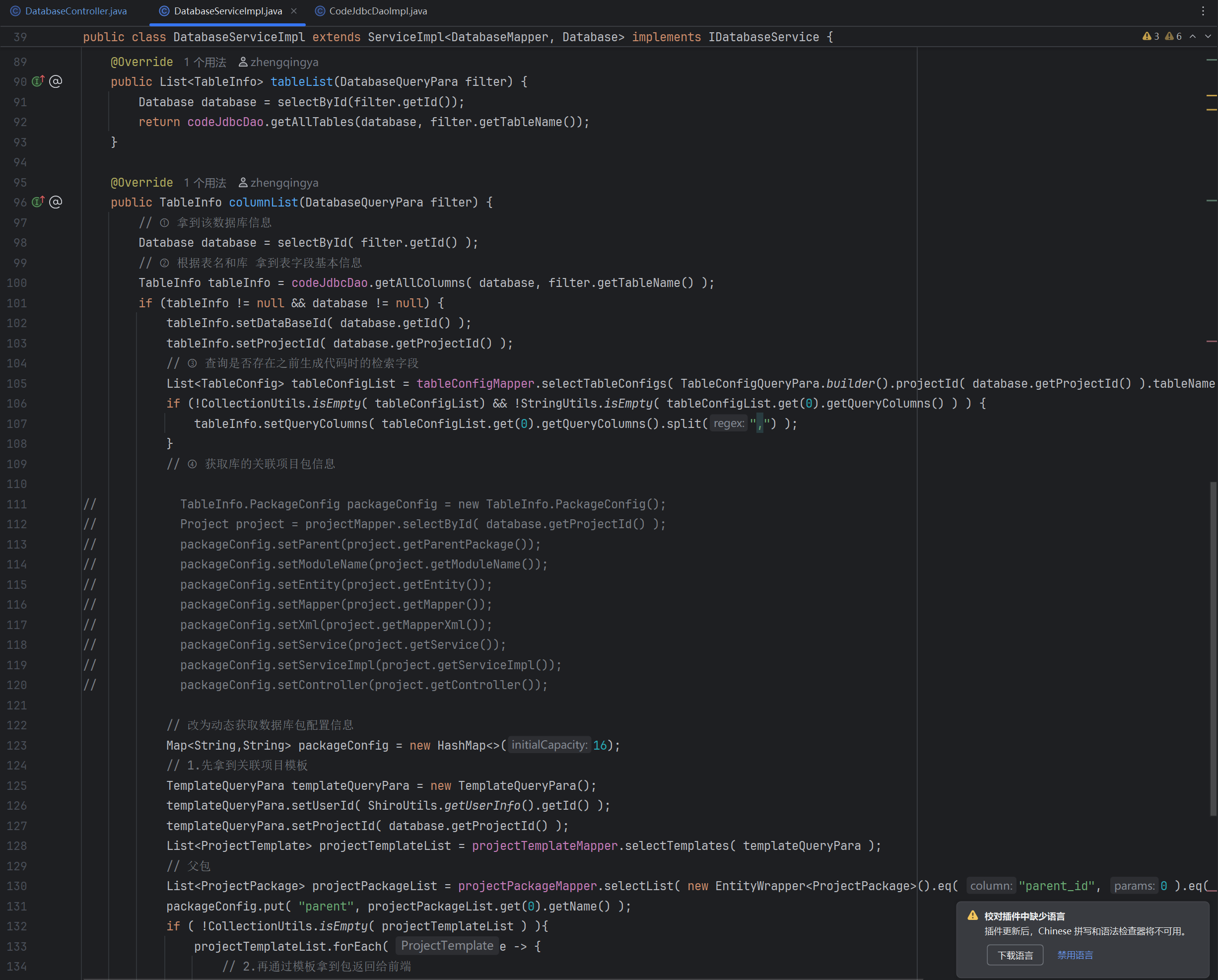The height and width of the screenshot is (980, 1218).
Task: Jump to previous highlighted problem arrow
Action: click(1193, 37)
